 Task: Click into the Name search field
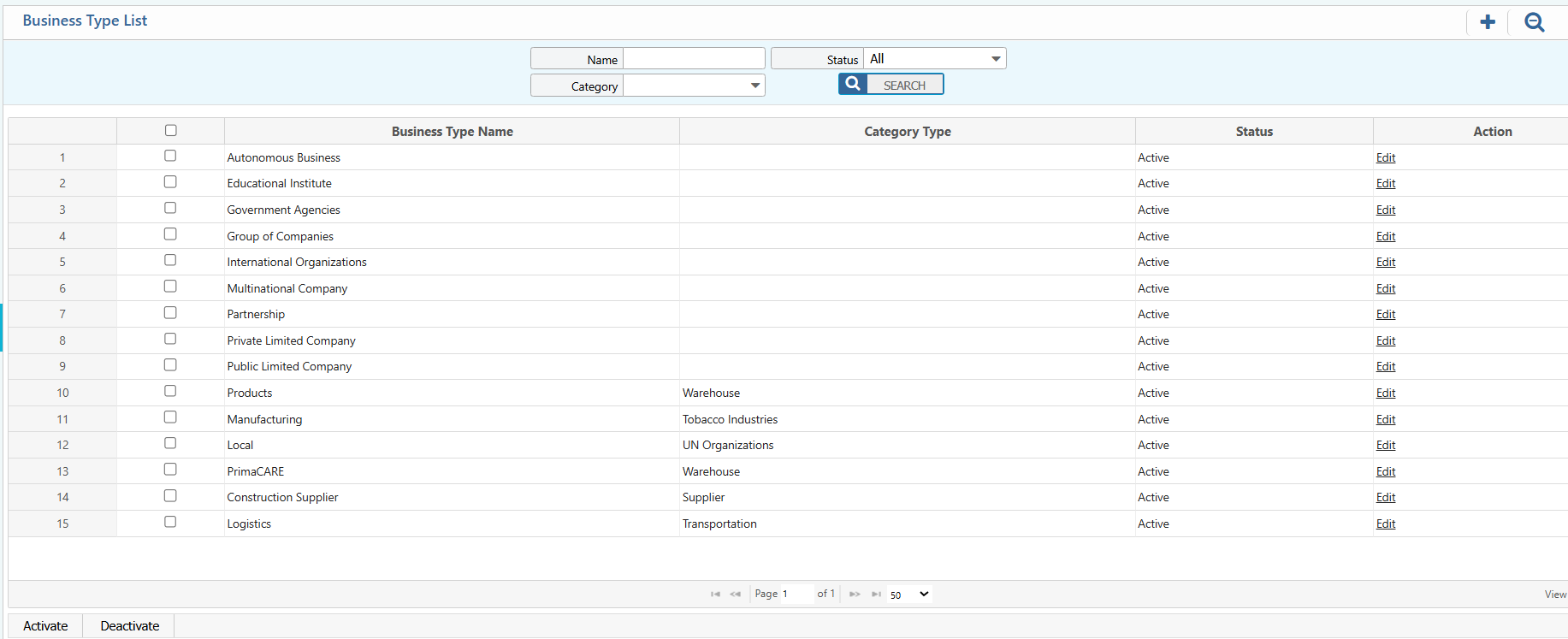click(694, 58)
